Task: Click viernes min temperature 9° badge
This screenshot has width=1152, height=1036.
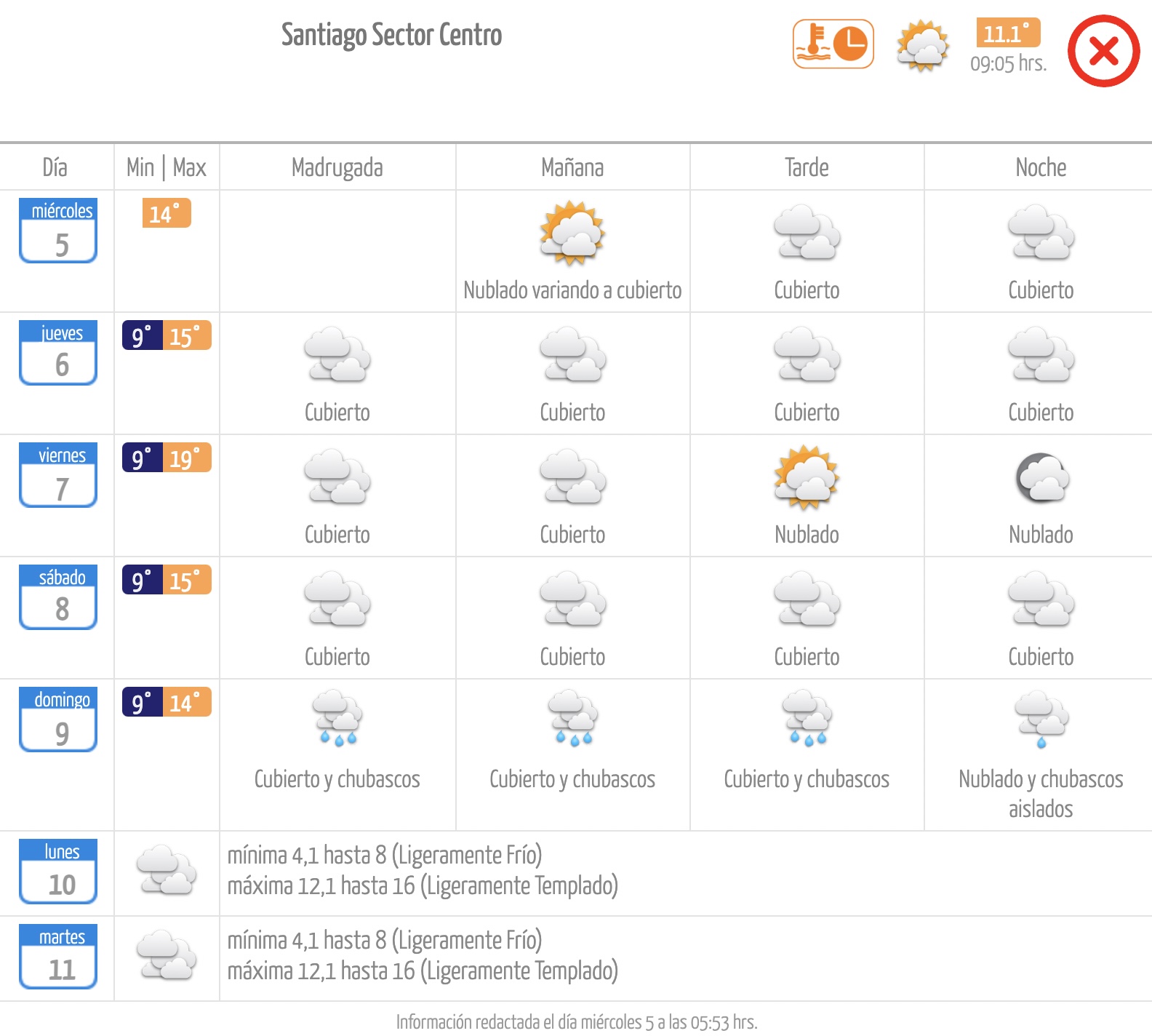Action: 142,458
